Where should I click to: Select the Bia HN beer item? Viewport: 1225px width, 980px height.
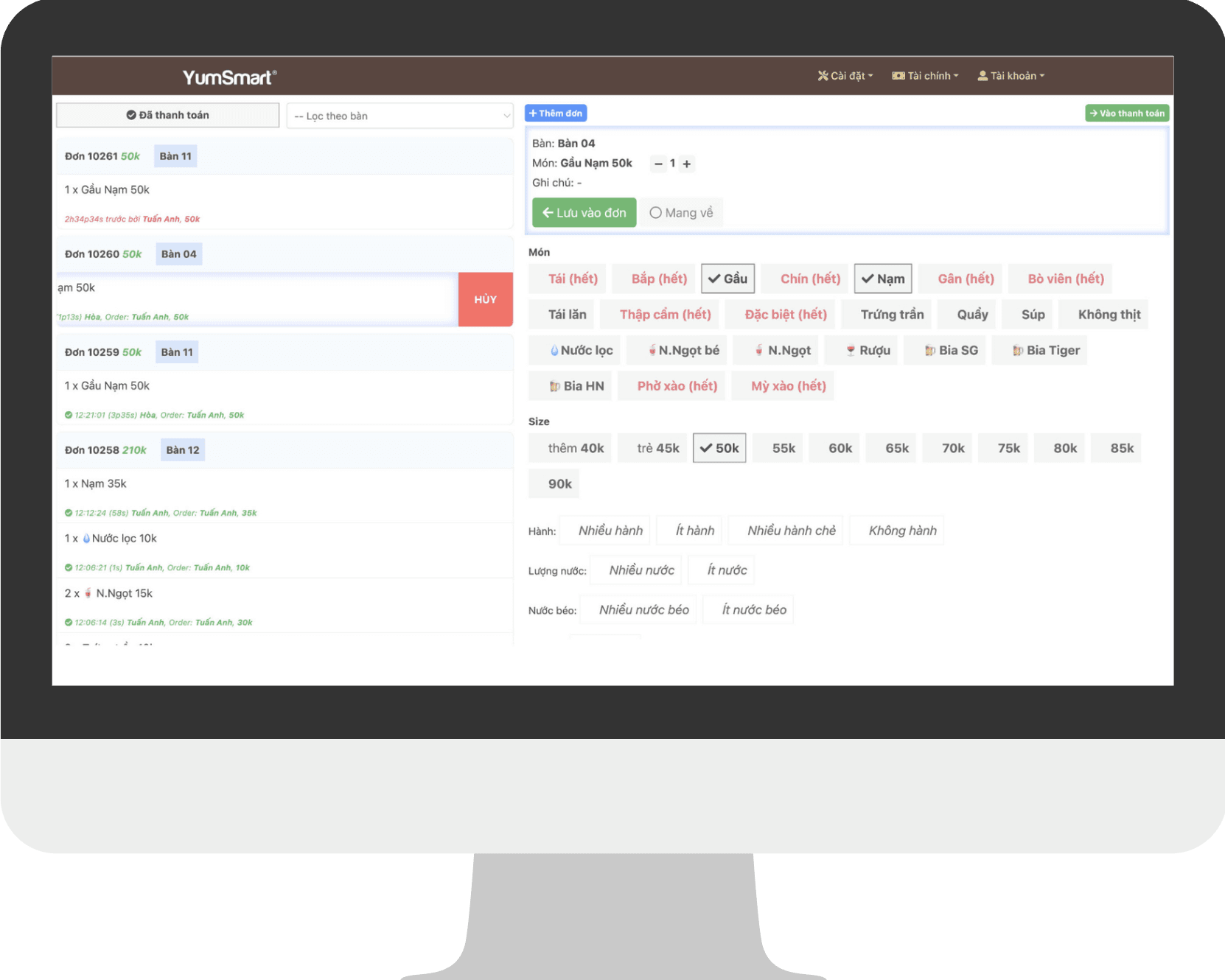[576, 386]
